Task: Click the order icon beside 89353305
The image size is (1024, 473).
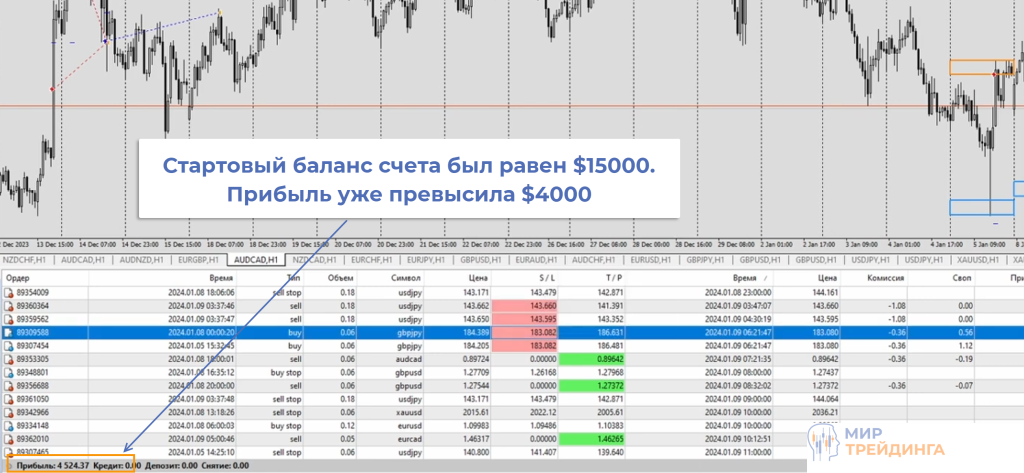Action: coord(9,358)
